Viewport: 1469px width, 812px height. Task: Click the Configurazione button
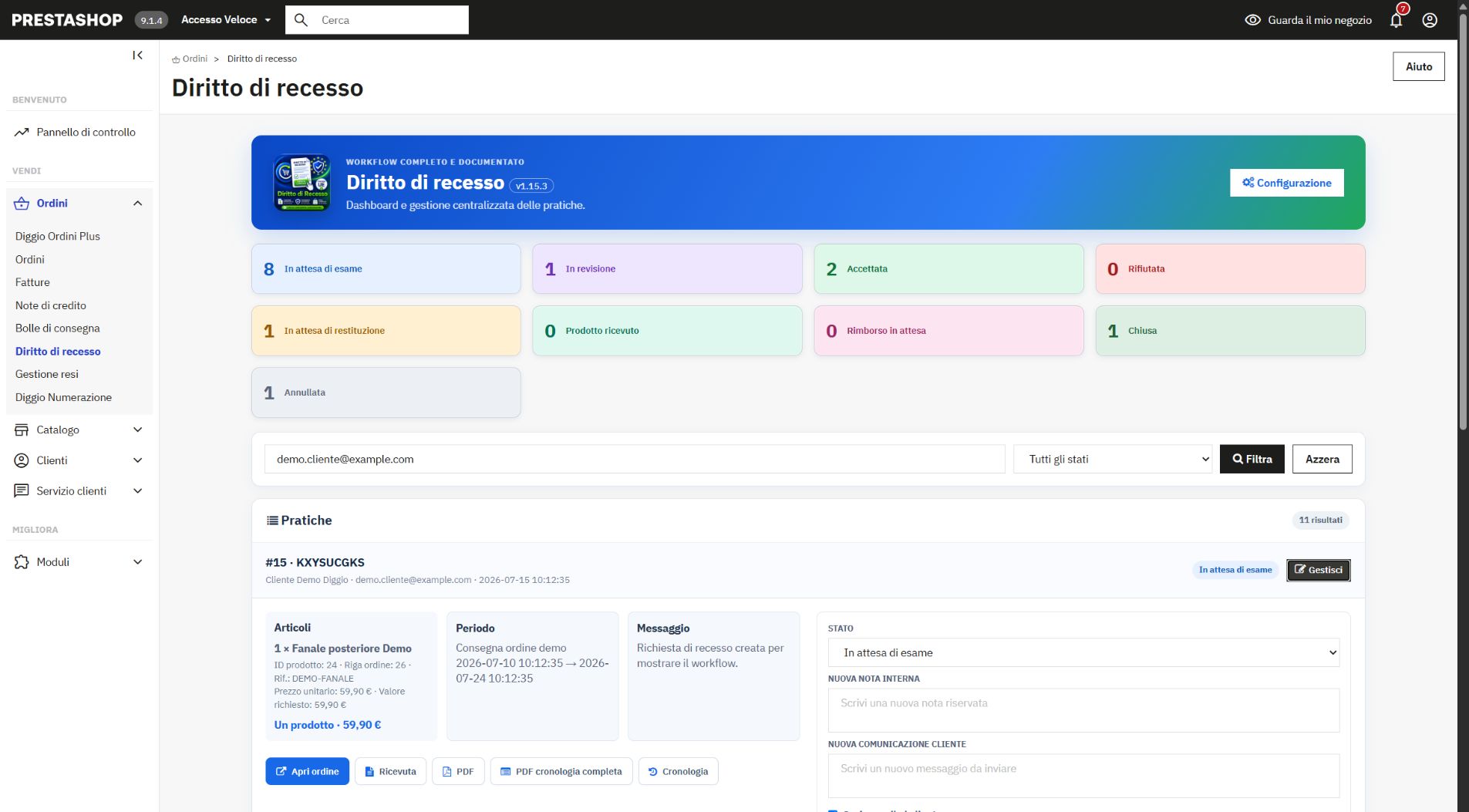click(1286, 183)
